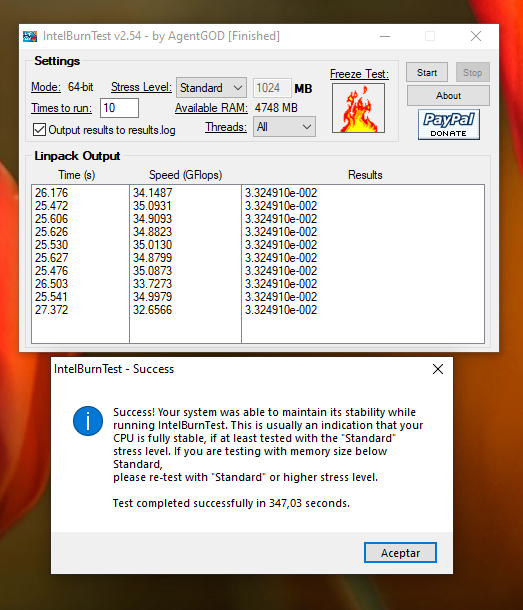Viewport: 523px width, 610px height.
Task: Minimize the IntelBurnTest main window
Action: [x=385, y=36]
